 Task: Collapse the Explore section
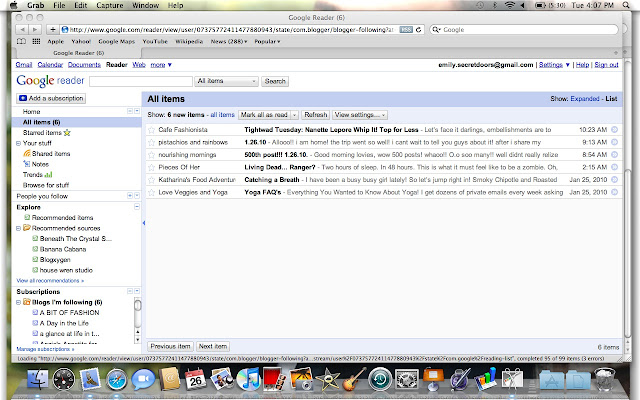coord(137,207)
